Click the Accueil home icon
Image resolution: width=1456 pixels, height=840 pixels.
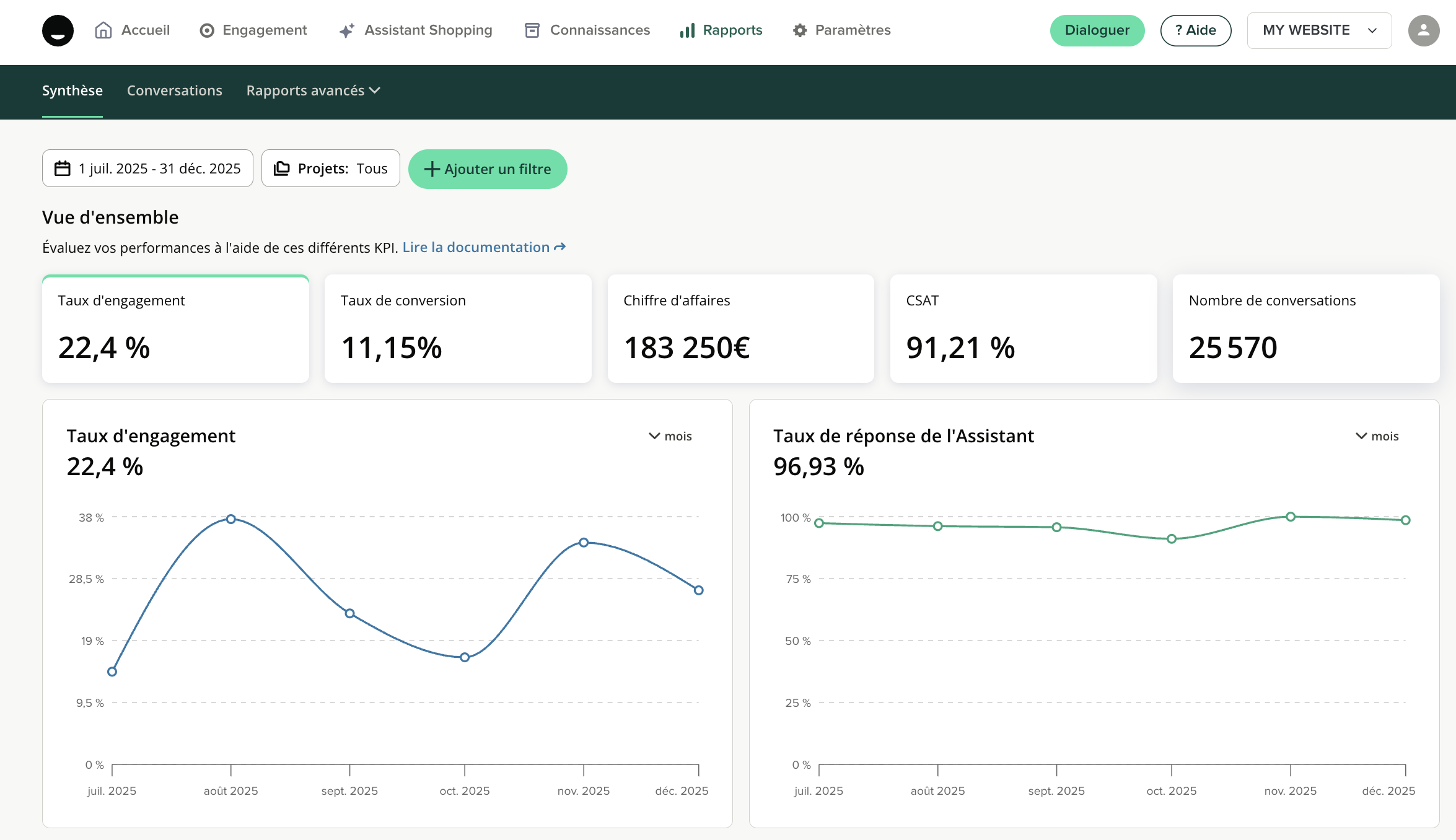103,30
